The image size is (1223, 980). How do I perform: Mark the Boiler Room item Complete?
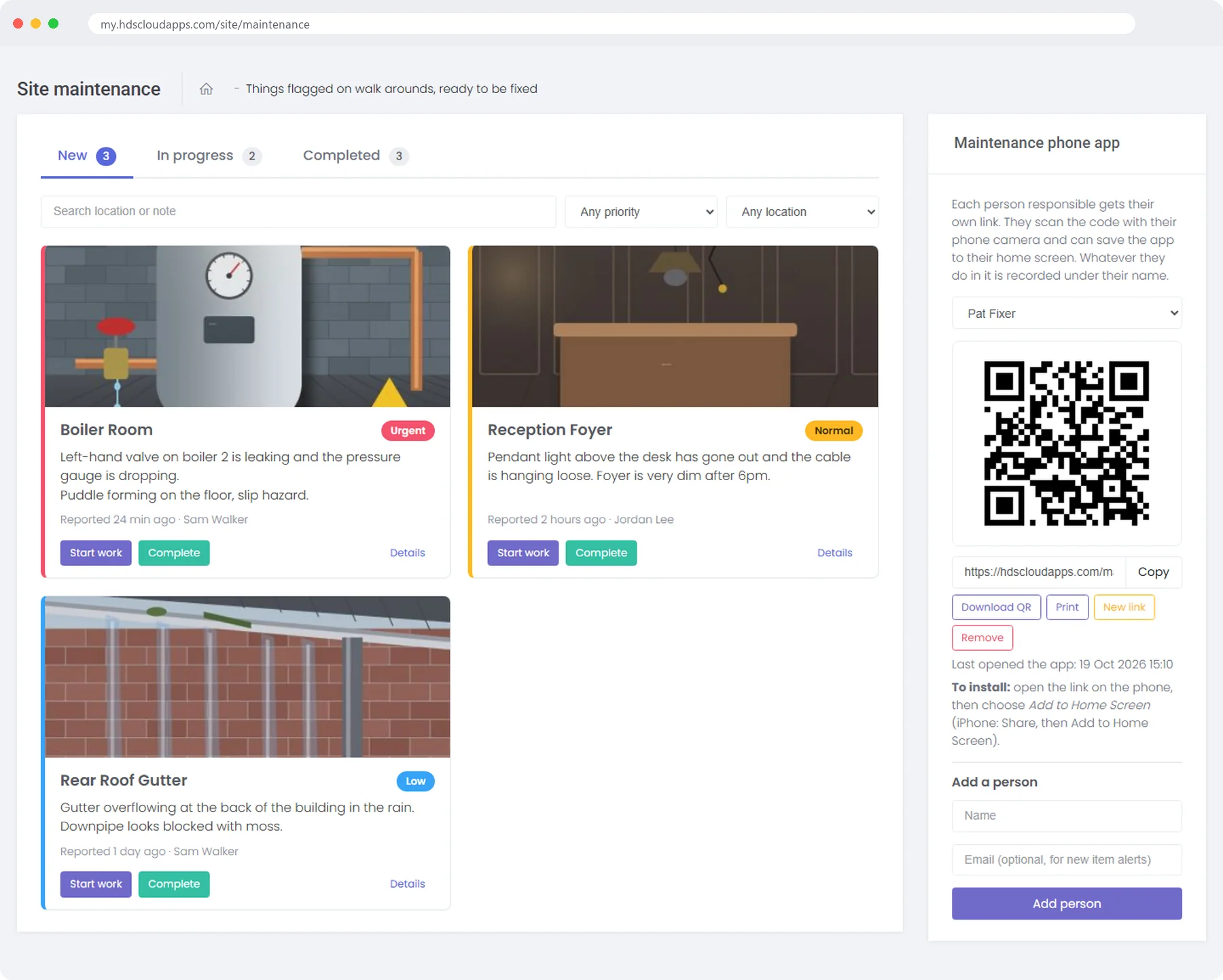(174, 553)
